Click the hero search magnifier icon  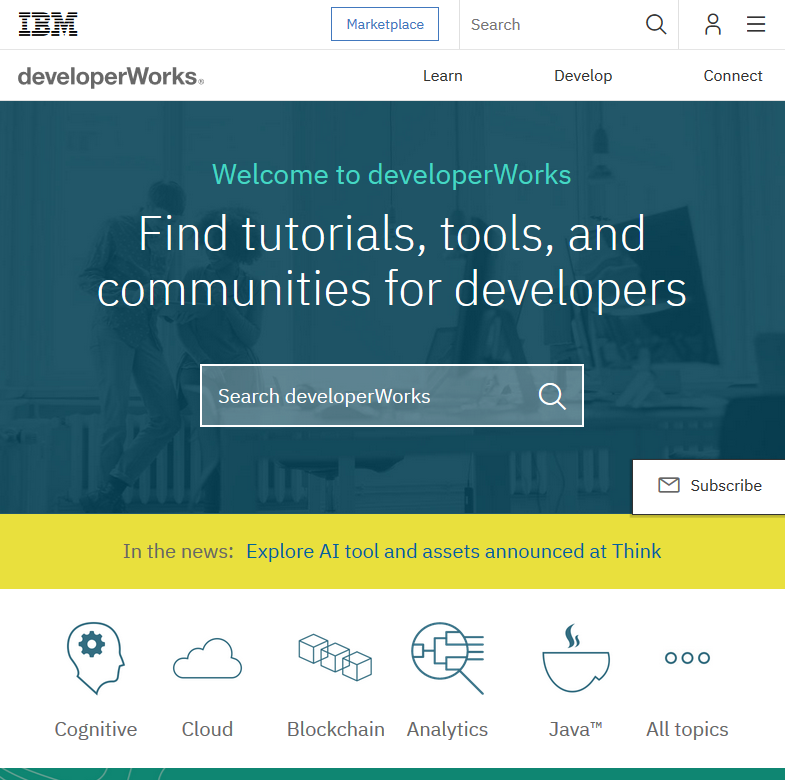pos(552,397)
